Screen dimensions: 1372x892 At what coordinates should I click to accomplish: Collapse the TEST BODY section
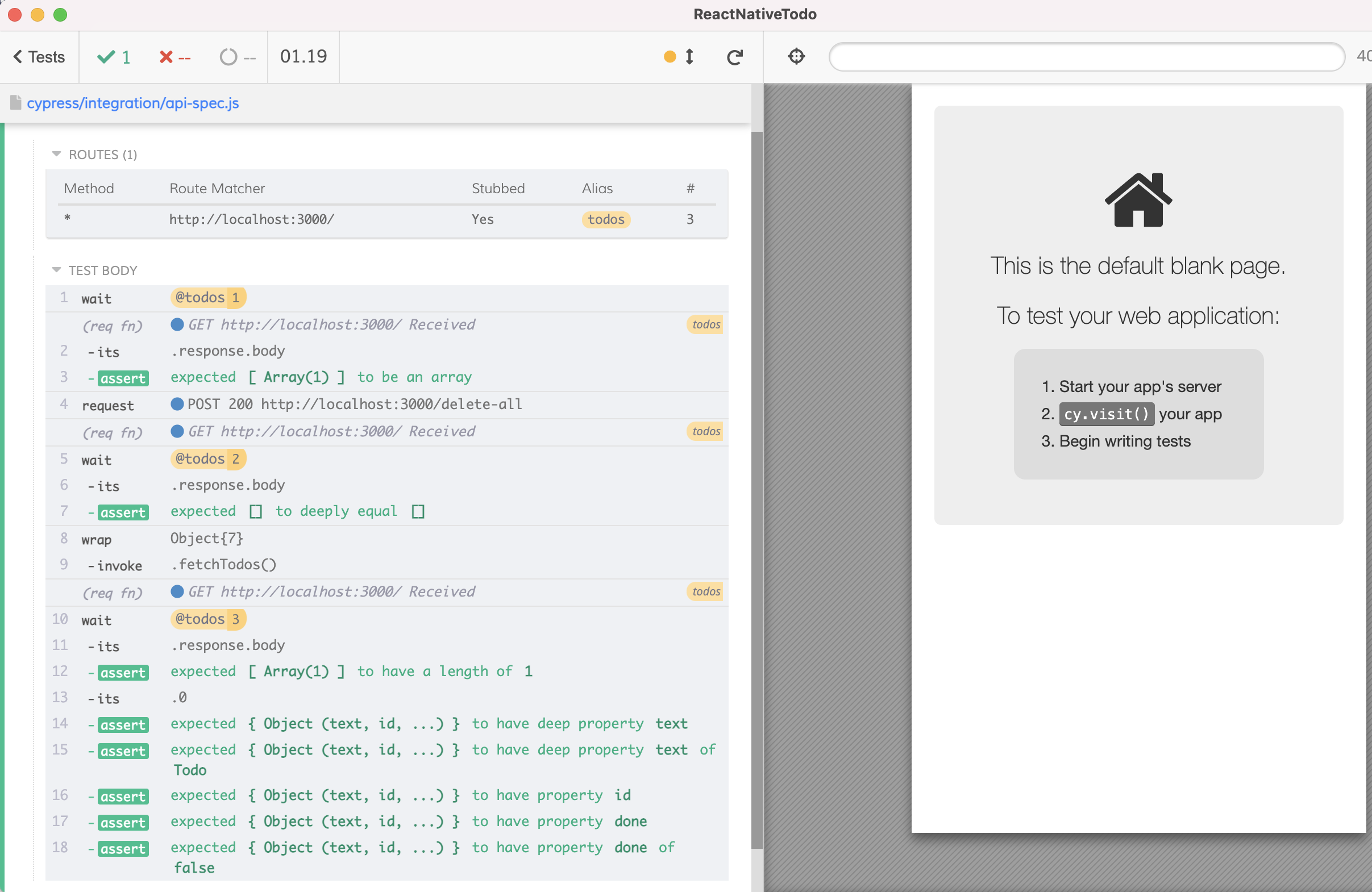click(x=94, y=270)
